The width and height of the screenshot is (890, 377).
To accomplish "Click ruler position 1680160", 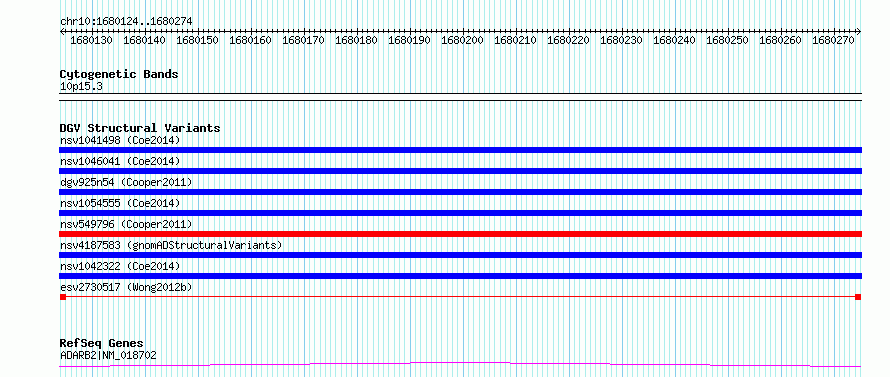I will click(250, 41).
